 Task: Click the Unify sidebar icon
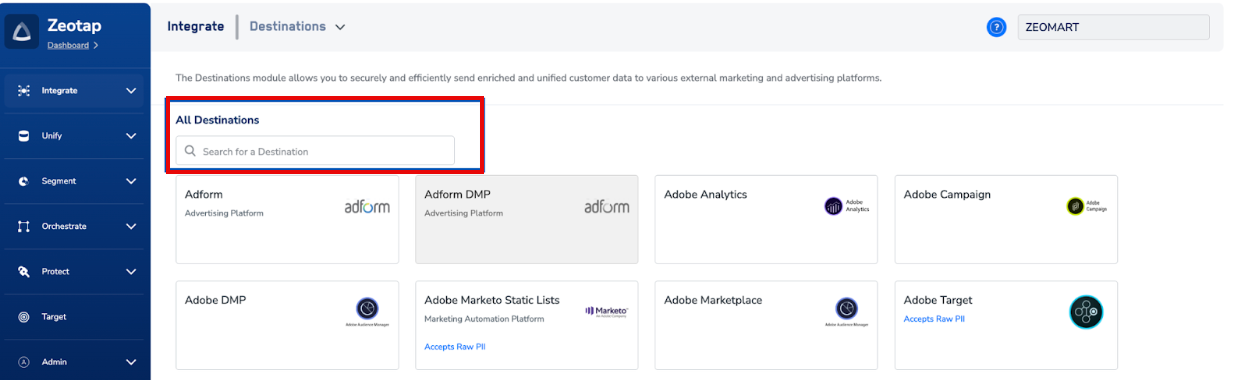click(x=24, y=136)
